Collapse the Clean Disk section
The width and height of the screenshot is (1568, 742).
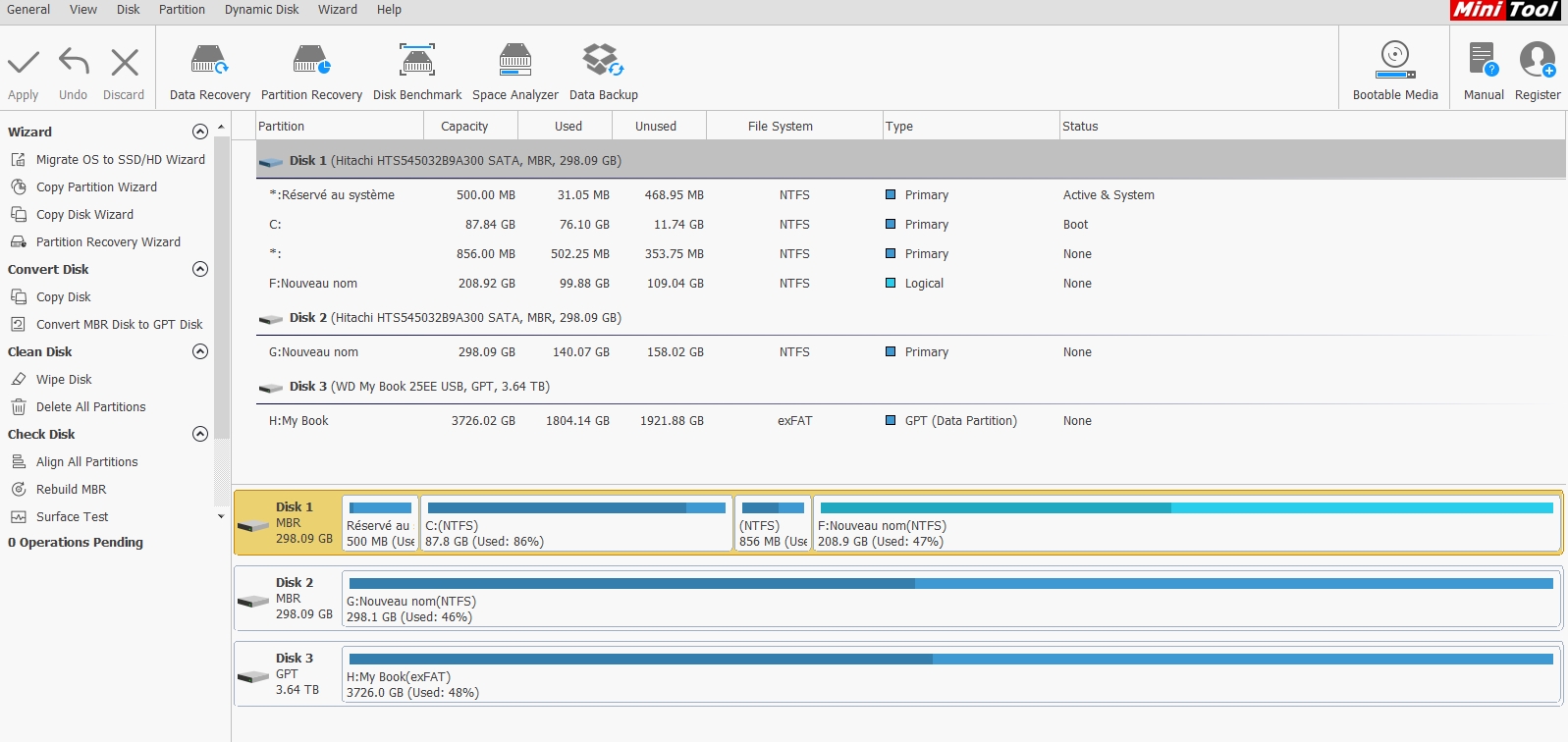(200, 351)
